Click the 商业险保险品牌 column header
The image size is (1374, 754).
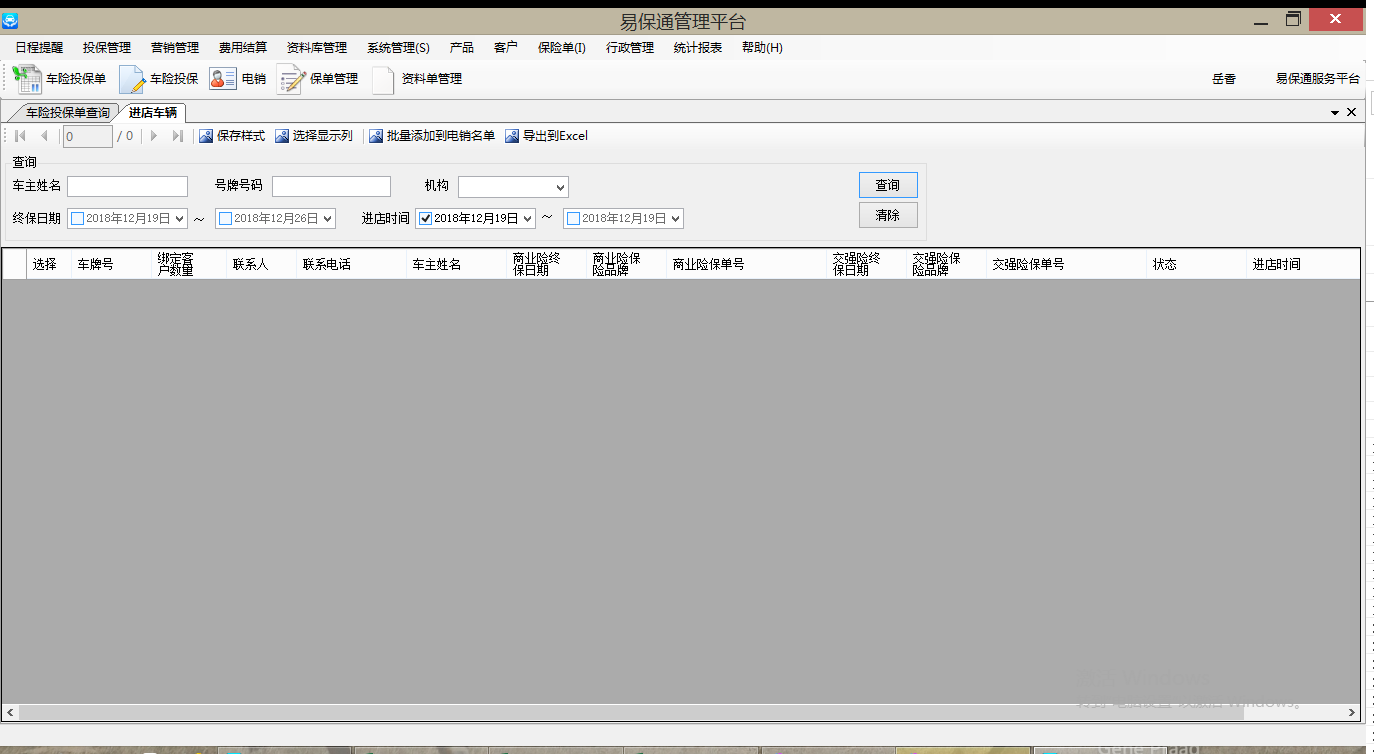(x=627, y=264)
